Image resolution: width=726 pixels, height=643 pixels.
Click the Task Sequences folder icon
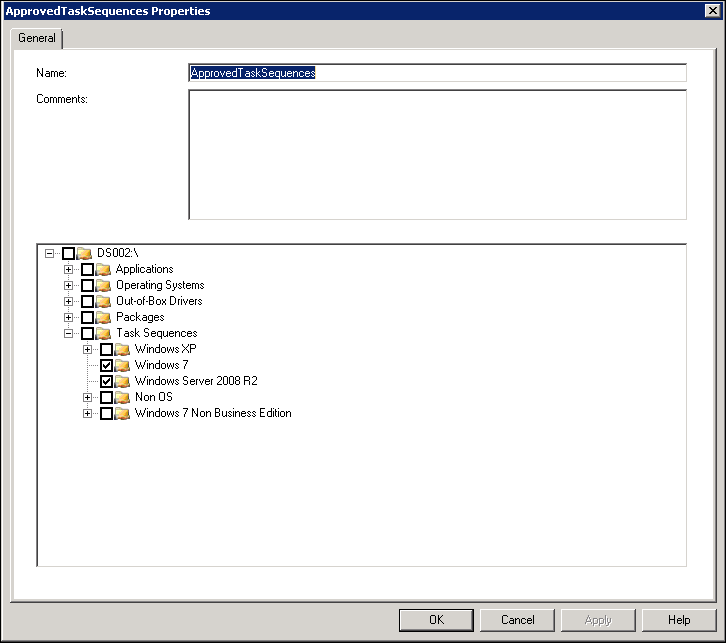(x=103, y=334)
